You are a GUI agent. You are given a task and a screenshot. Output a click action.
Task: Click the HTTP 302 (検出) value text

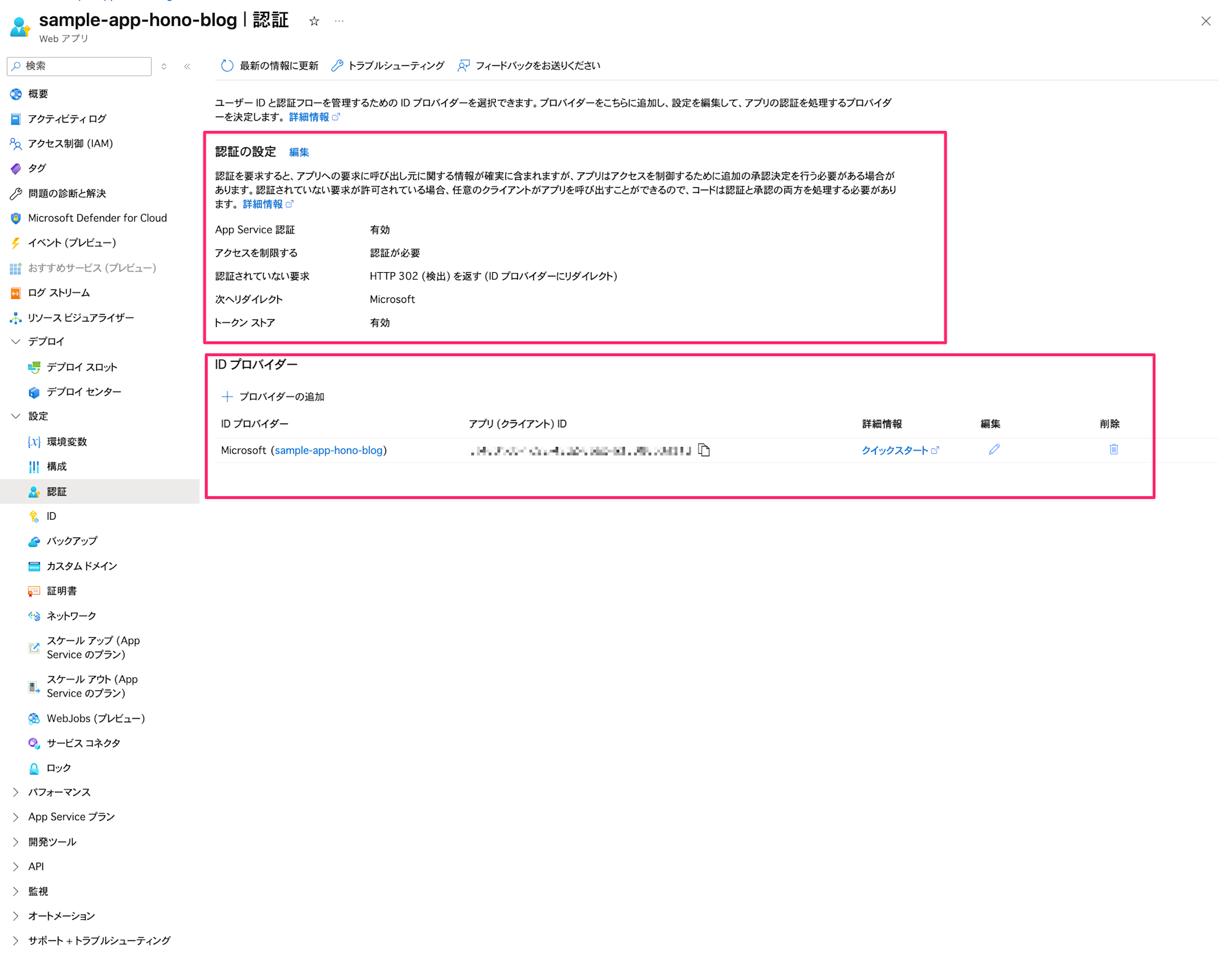[493, 276]
